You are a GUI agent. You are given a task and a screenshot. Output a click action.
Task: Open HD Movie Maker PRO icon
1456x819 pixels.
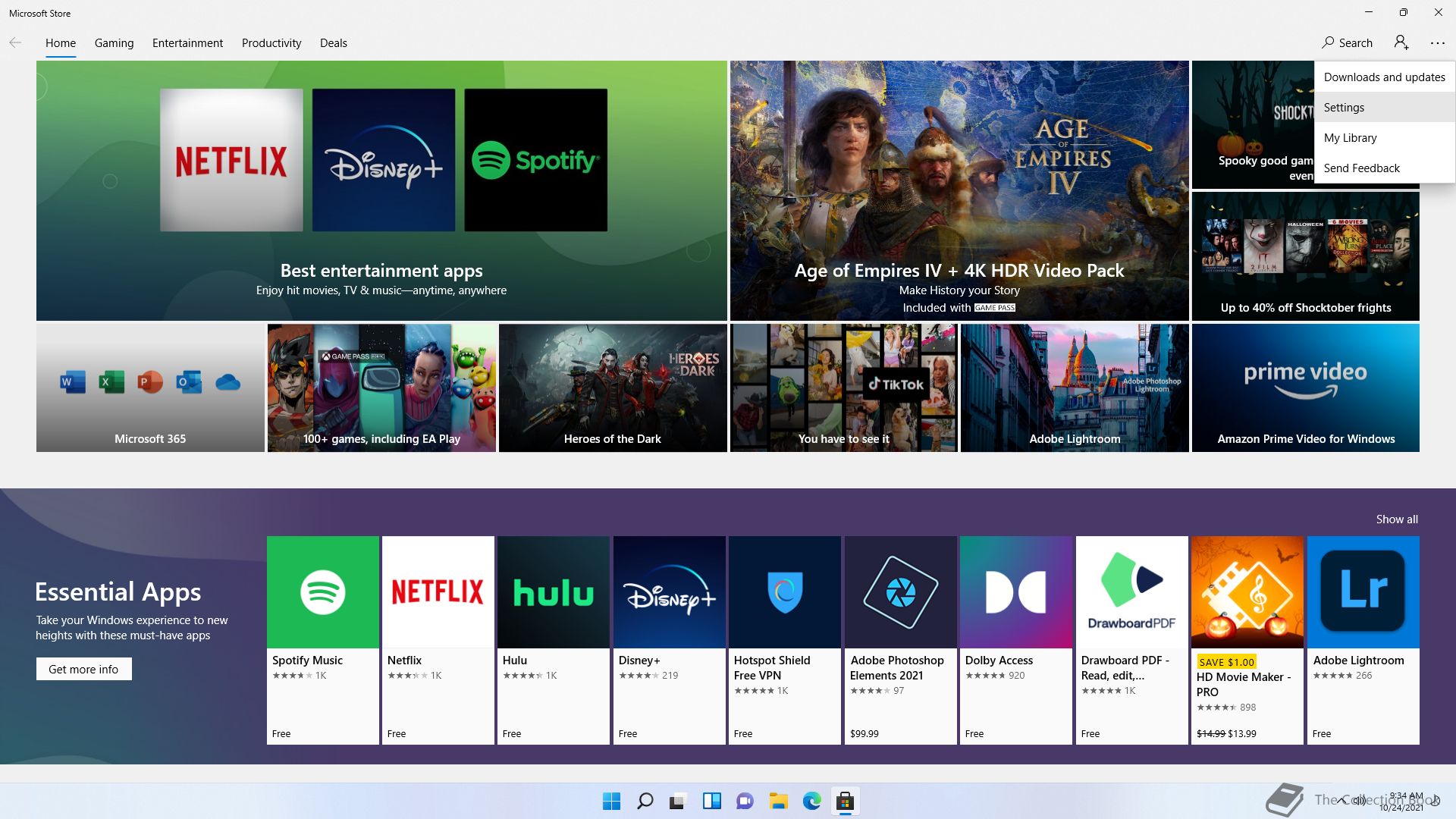(x=1247, y=592)
